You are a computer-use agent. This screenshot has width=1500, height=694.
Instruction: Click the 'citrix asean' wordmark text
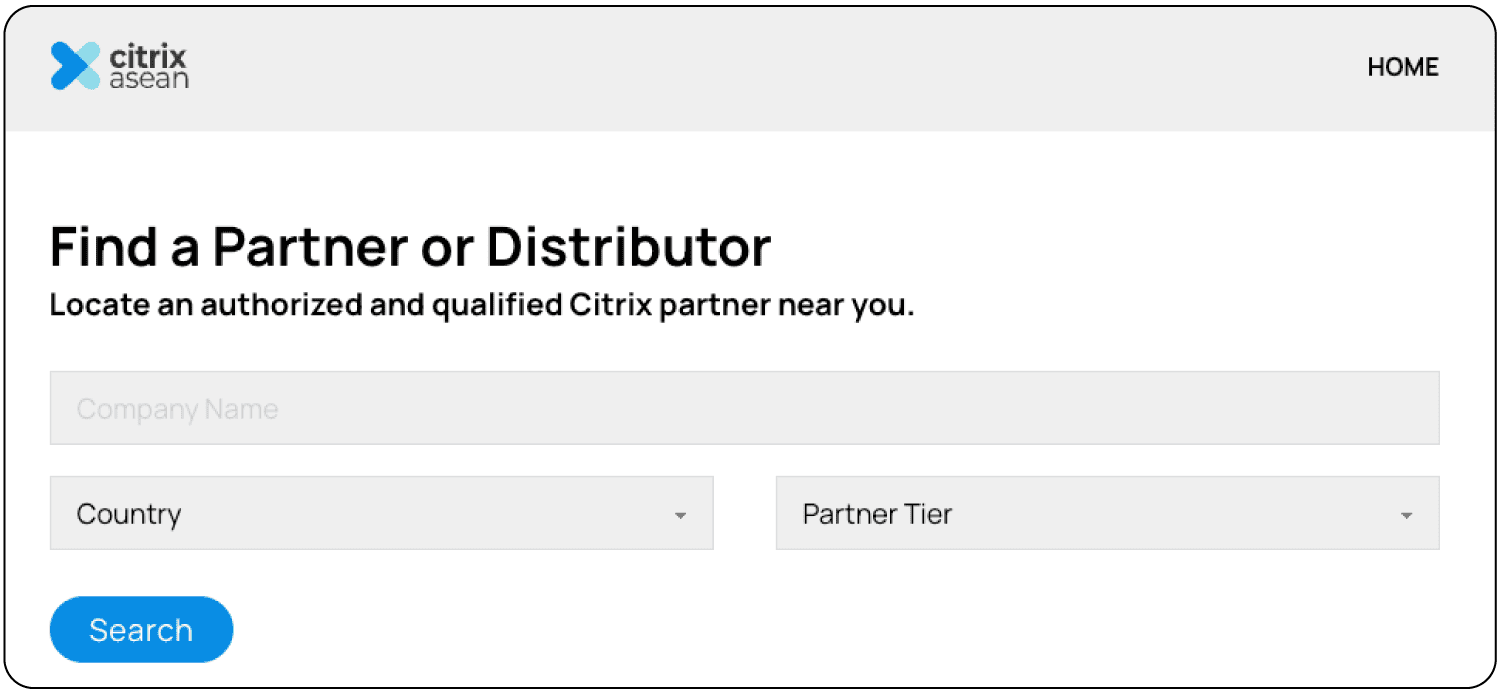click(x=148, y=67)
